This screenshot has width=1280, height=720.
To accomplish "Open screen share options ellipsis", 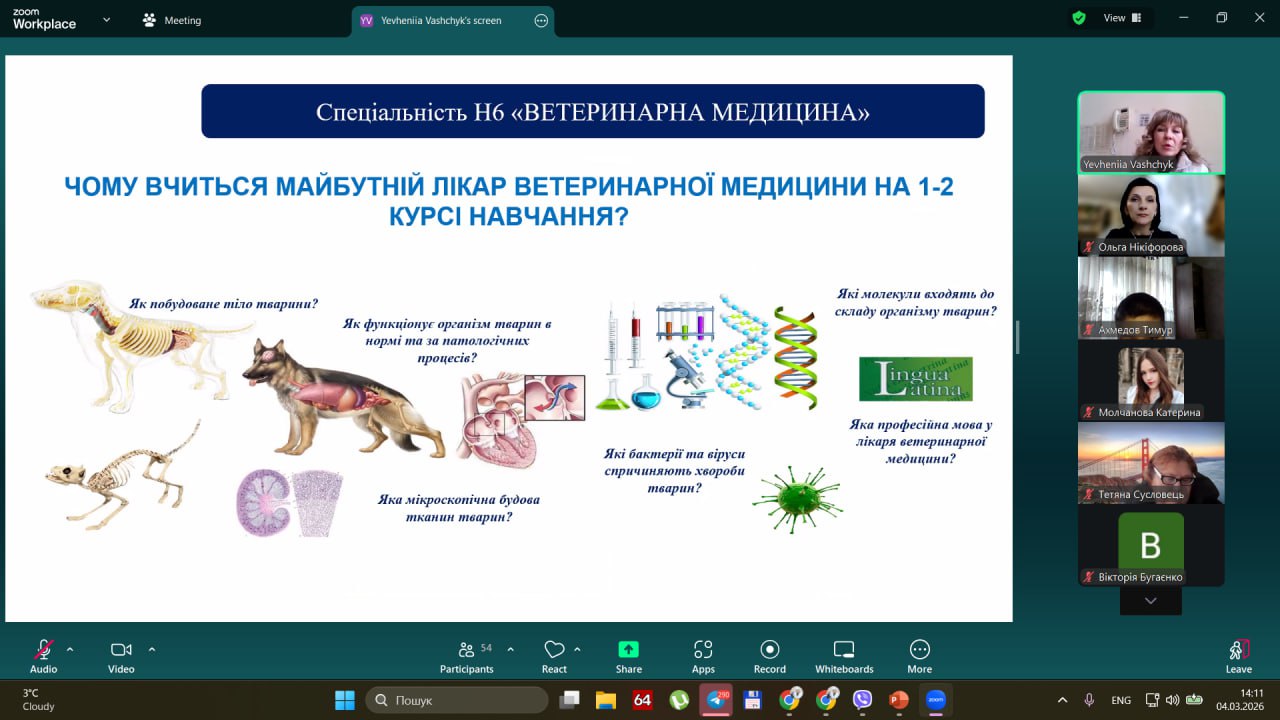I will [541, 20].
